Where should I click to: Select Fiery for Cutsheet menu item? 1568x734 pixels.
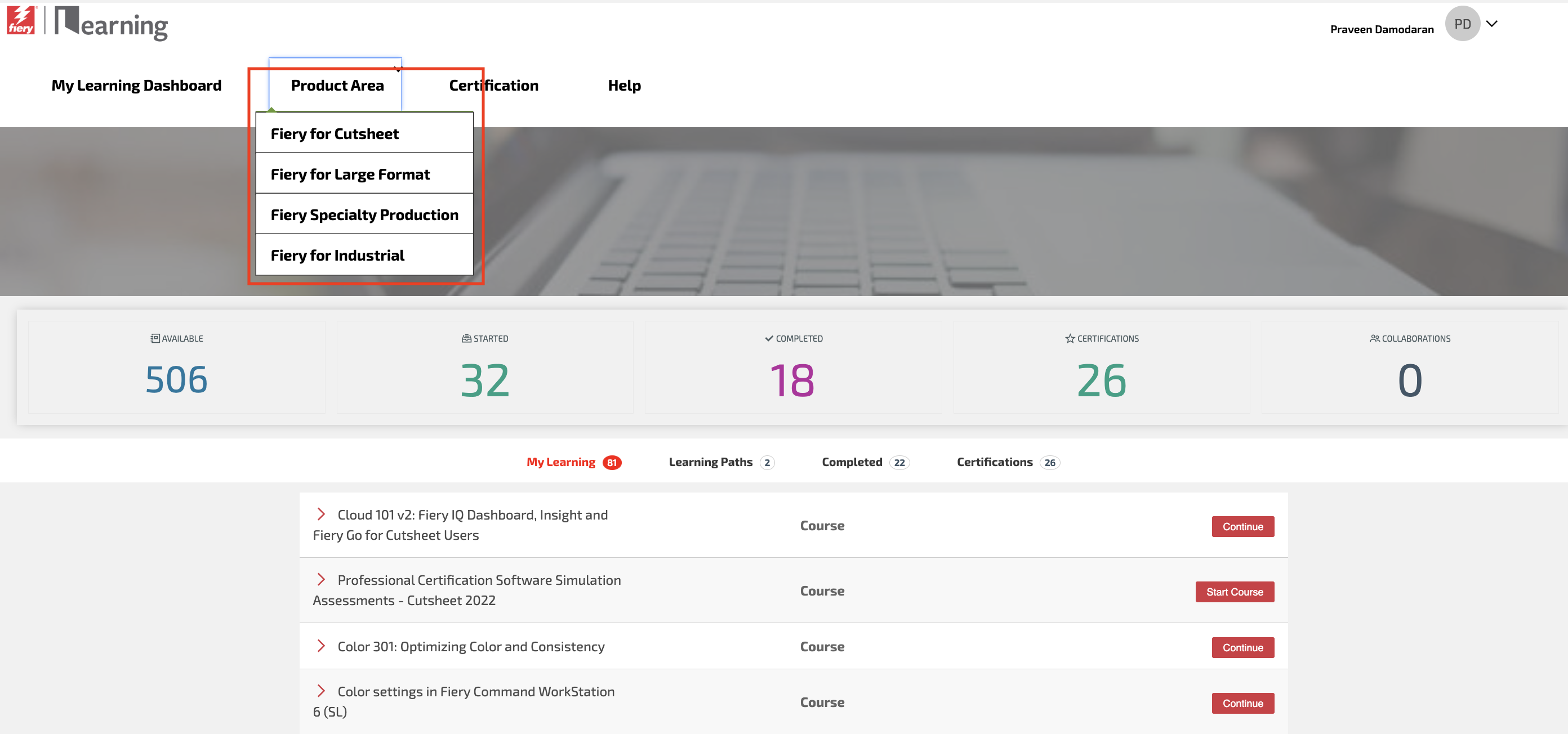[x=334, y=134]
